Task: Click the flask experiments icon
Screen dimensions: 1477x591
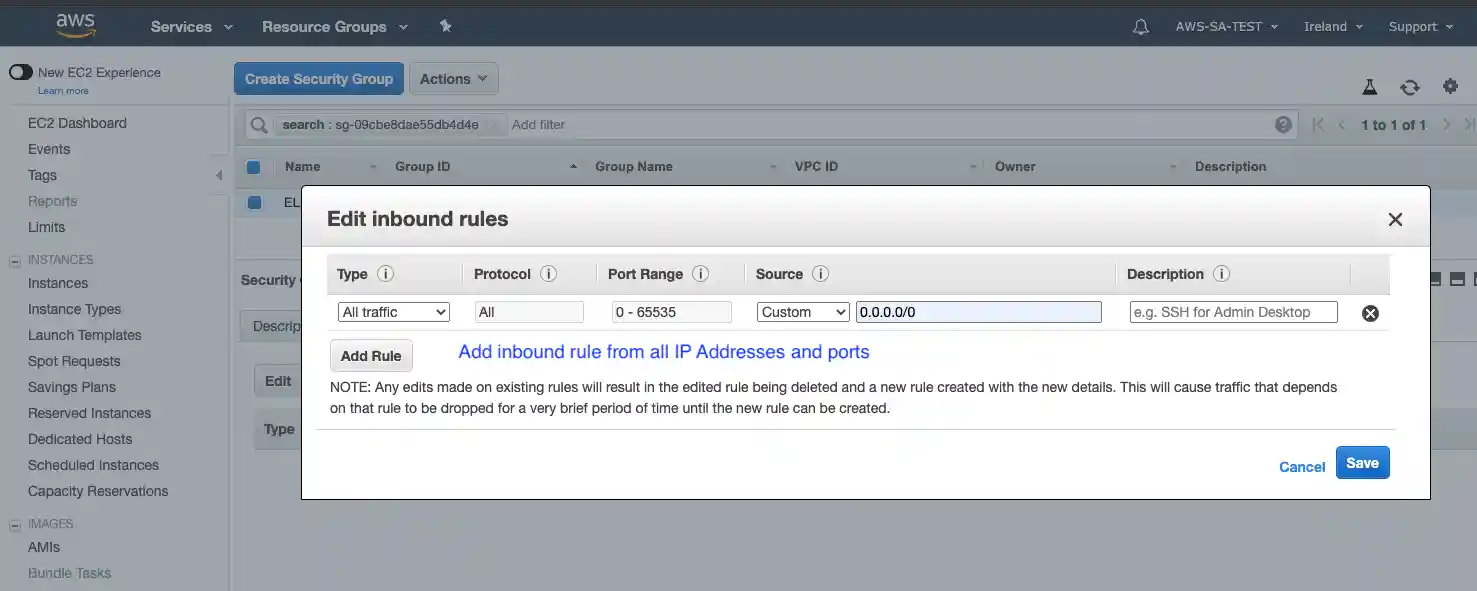Action: click(x=1371, y=87)
